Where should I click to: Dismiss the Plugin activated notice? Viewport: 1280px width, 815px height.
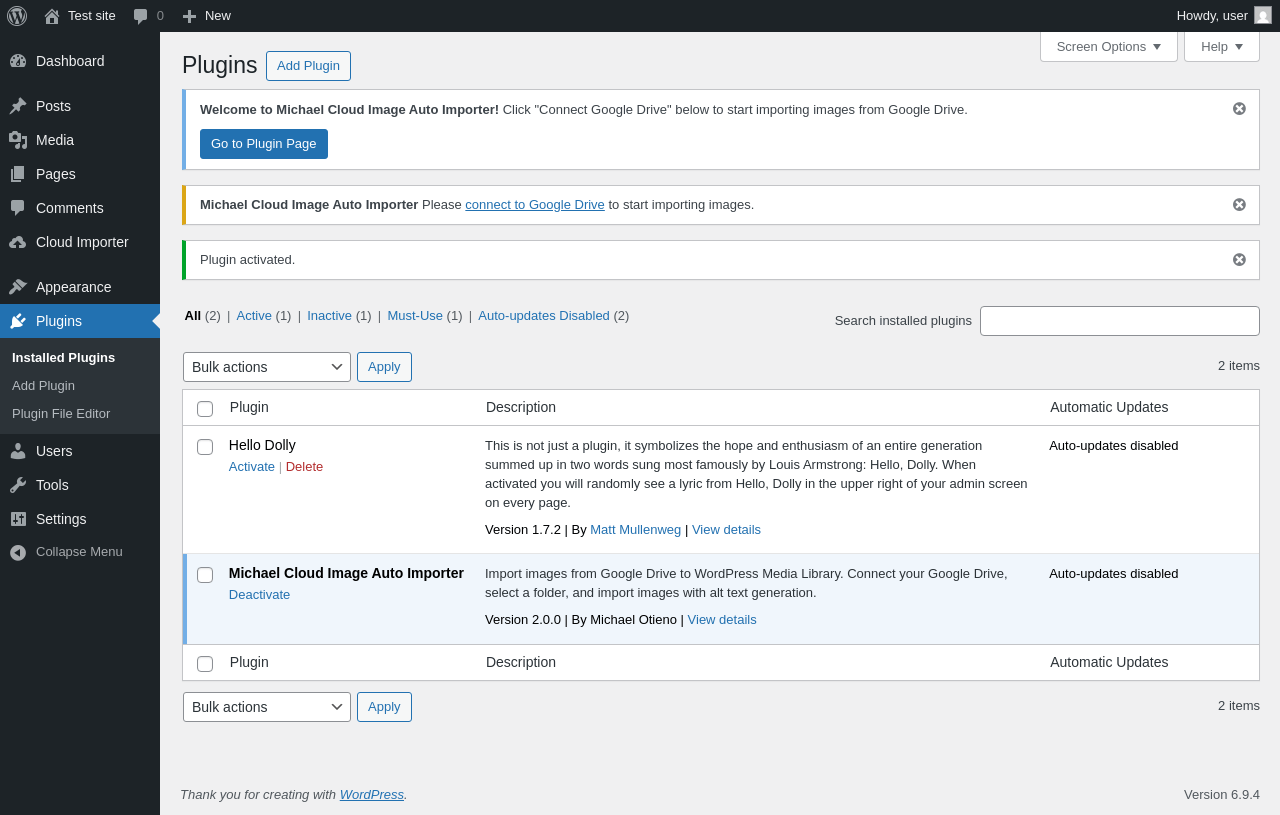click(x=1239, y=260)
